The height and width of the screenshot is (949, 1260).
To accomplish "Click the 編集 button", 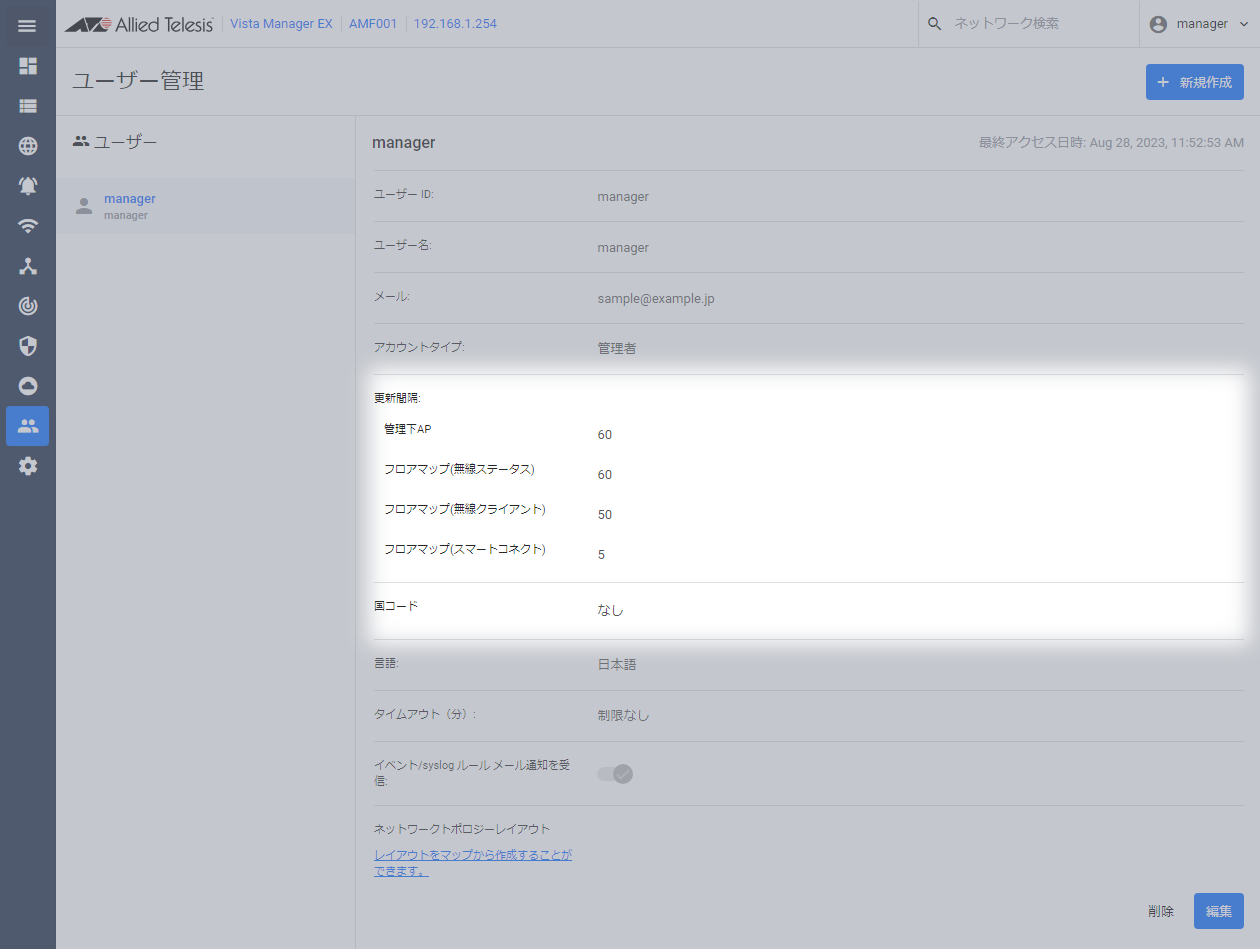I will point(1218,911).
